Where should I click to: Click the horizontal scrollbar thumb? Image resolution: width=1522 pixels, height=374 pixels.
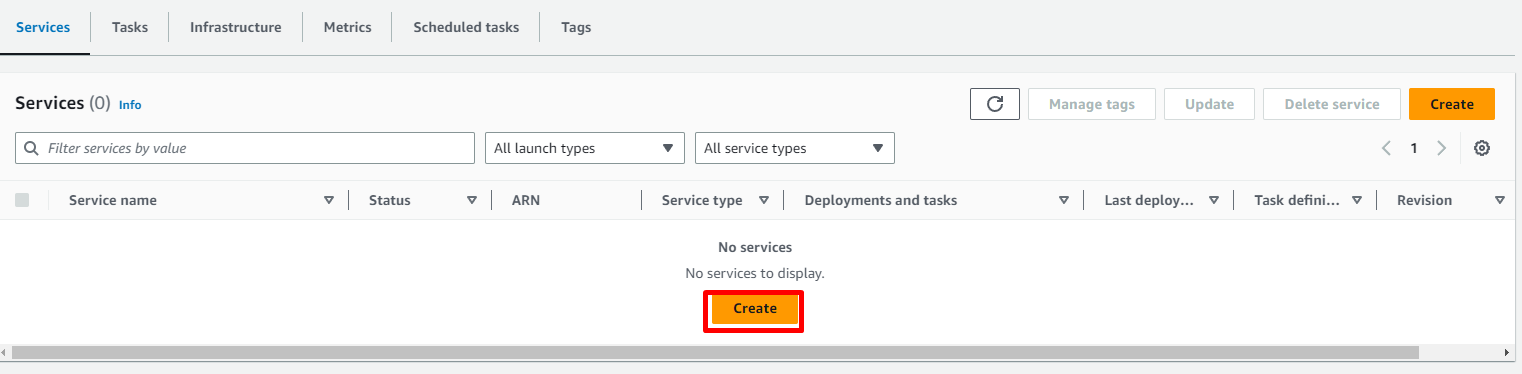[x=715, y=353]
